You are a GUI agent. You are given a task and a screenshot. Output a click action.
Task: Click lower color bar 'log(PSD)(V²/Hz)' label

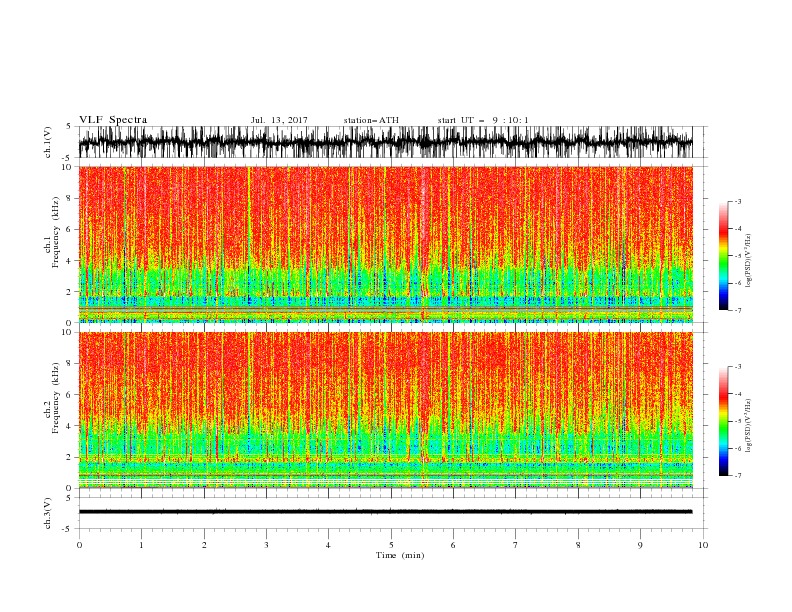[749, 426]
